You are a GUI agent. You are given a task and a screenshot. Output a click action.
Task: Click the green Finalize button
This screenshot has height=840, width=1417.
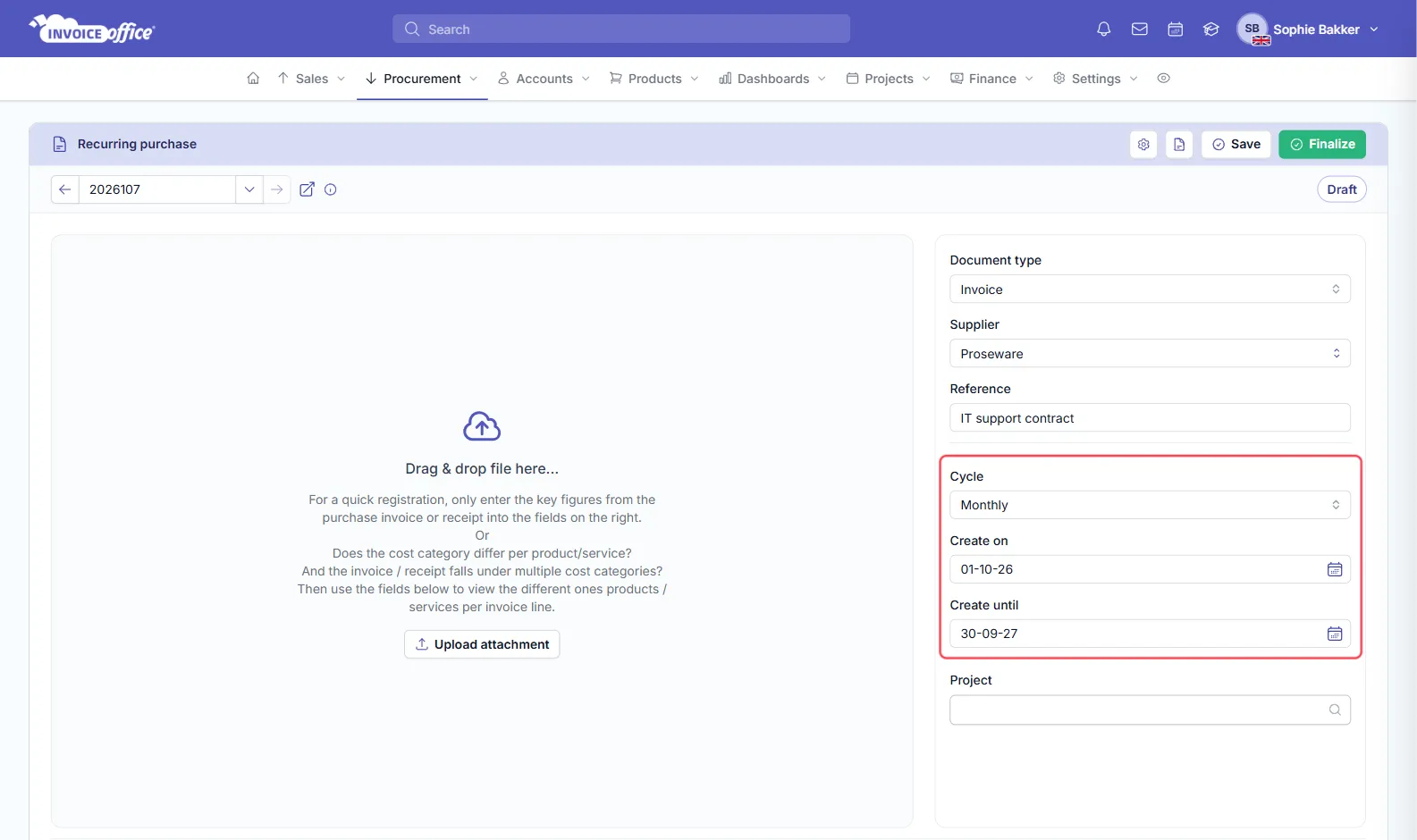tap(1322, 144)
